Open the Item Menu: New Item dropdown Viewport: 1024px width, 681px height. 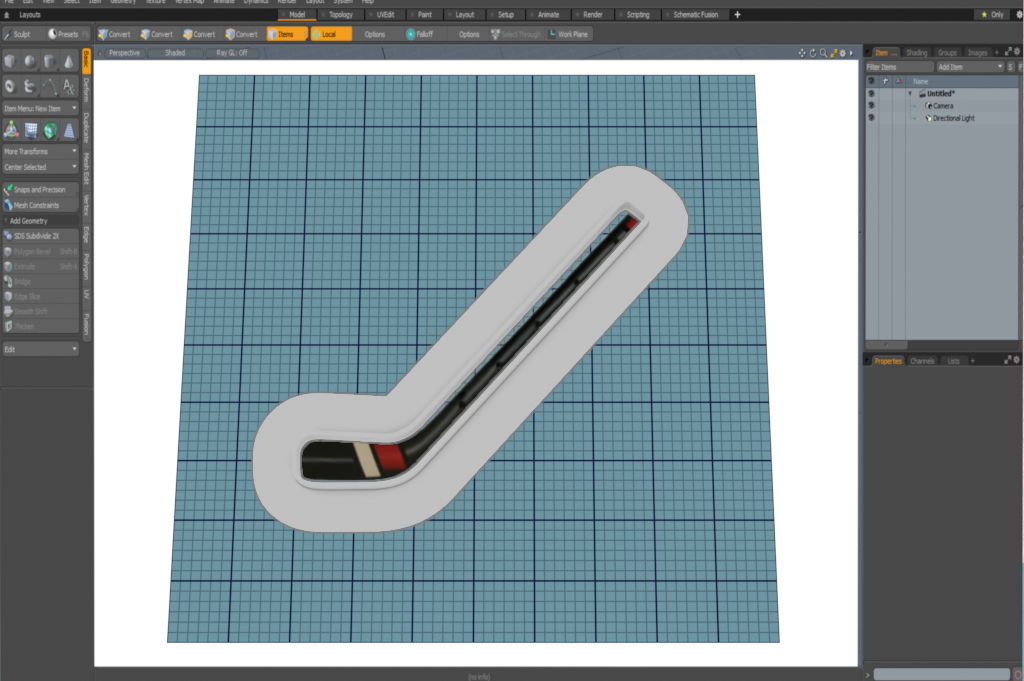tap(40, 108)
